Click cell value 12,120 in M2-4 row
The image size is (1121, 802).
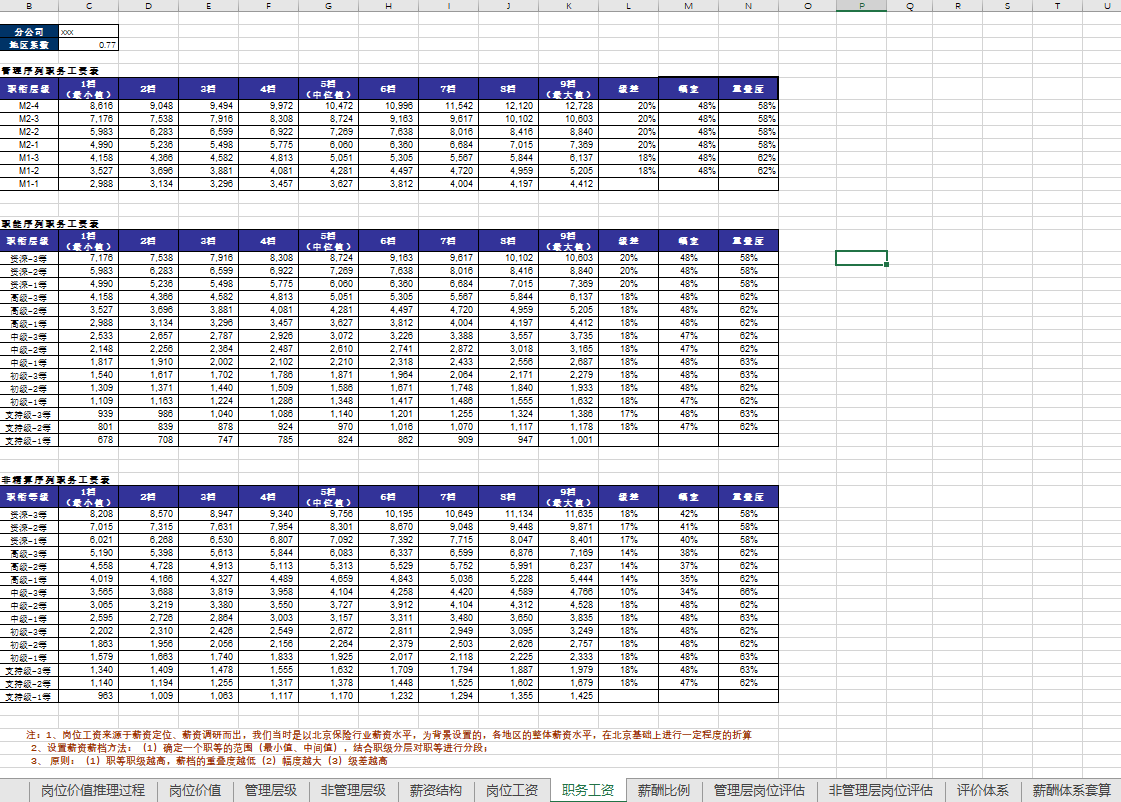coord(508,106)
